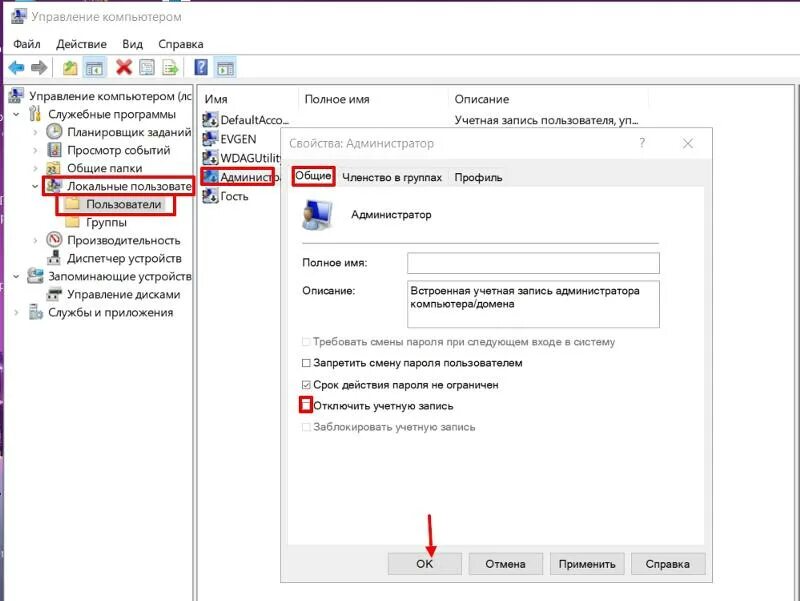
Task: Toggle Отключить учетную запись checkbox
Action: (x=306, y=406)
